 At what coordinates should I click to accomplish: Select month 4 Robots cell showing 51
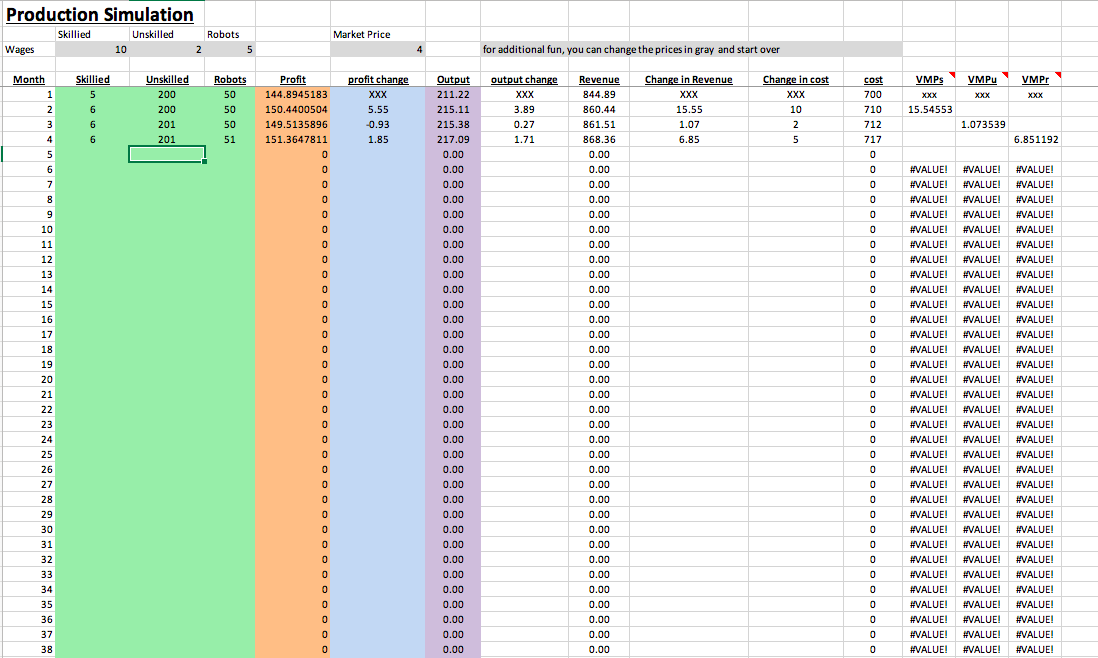pyautogui.click(x=229, y=139)
